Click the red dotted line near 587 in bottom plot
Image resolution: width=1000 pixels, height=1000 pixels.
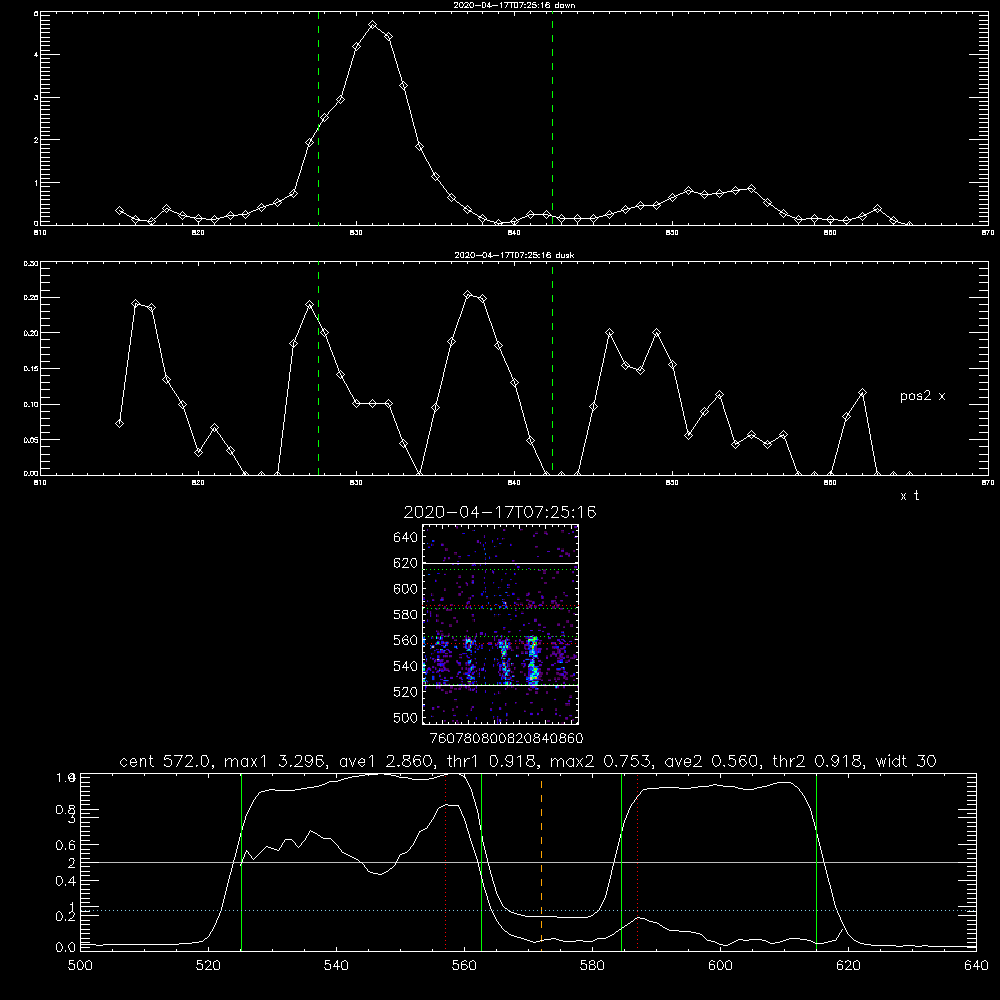(637, 861)
